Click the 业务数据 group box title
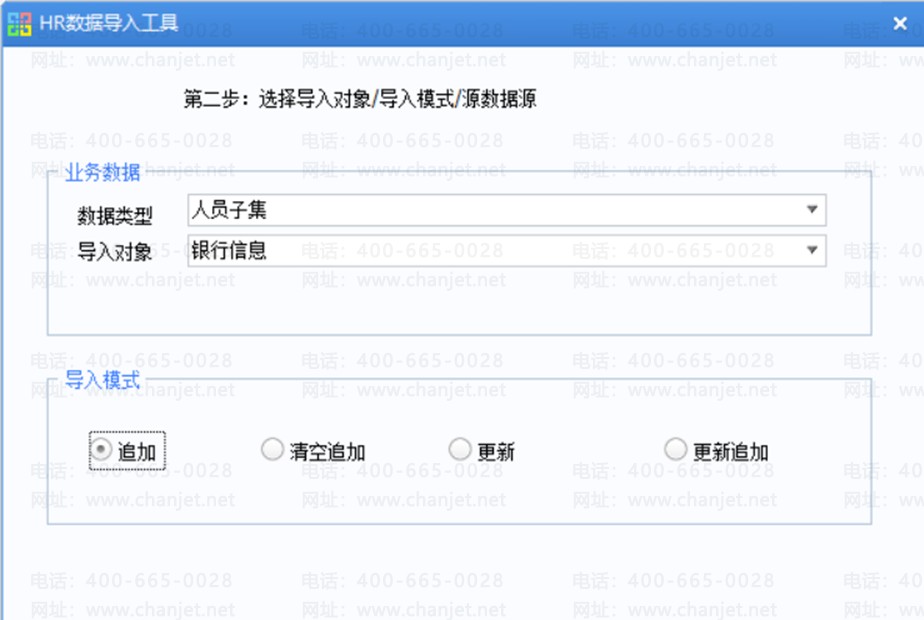This screenshot has width=924, height=620. [102, 172]
